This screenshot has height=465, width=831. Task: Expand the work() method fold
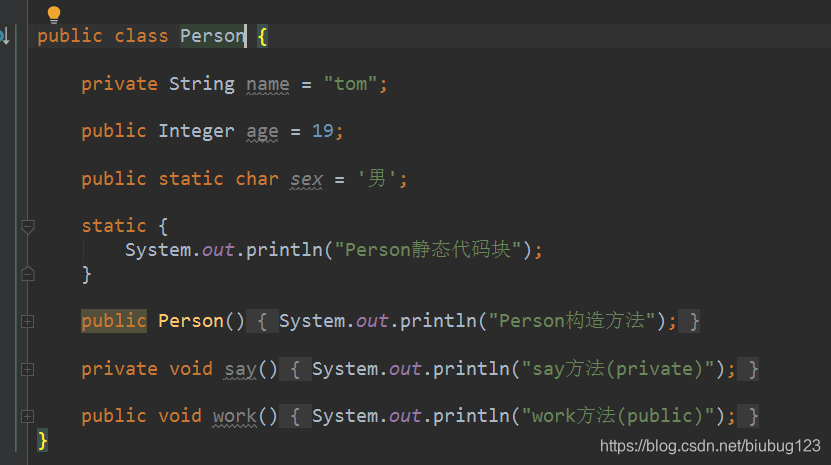click(x=28, y=416)
